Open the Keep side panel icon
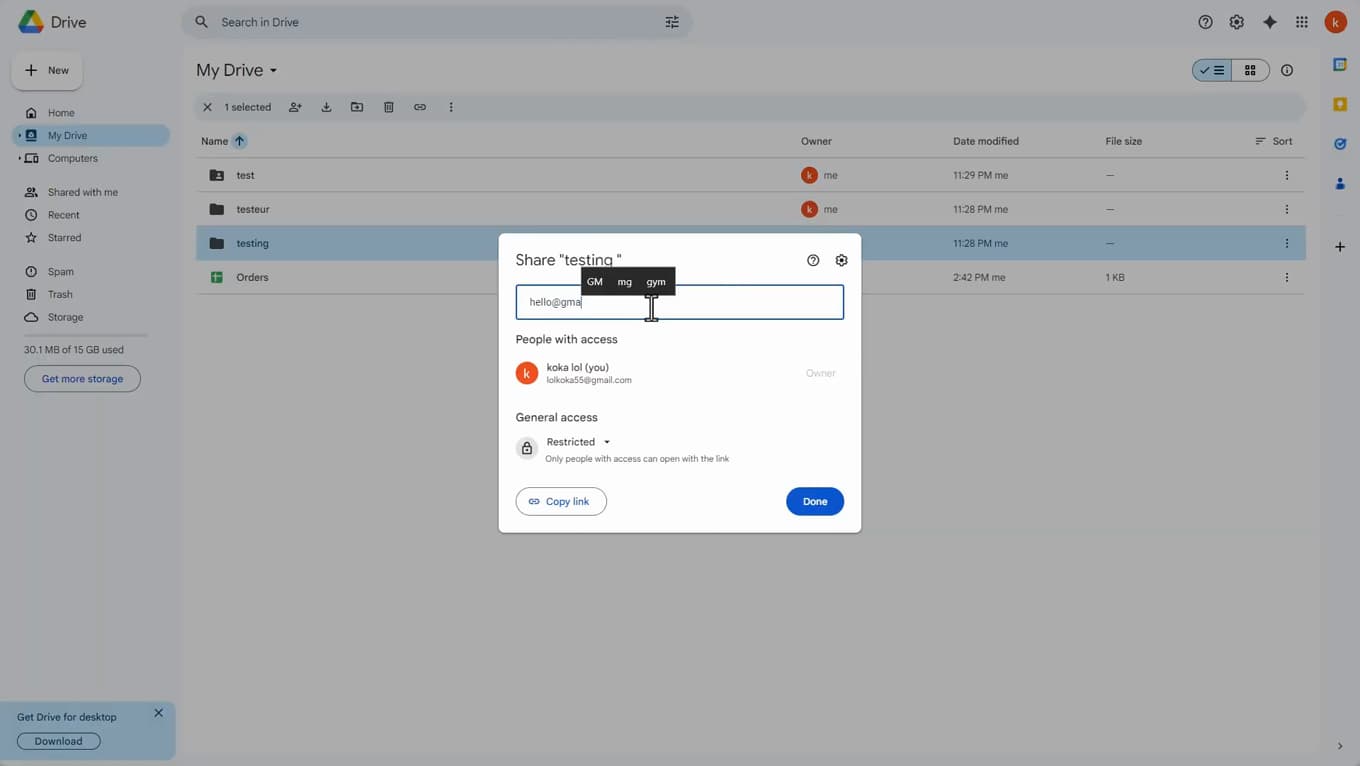Viewport: 1360px width, 766px height. [1340, 104]
